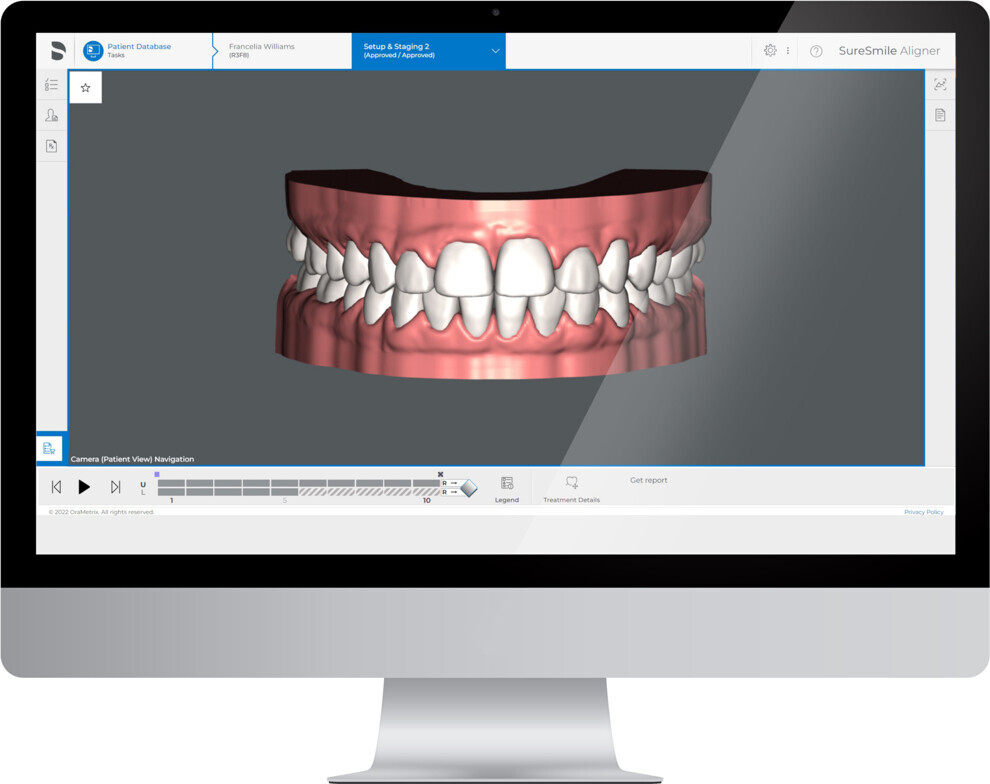
Task: Open the three-dot overflow menu
Action: point(790,50)
